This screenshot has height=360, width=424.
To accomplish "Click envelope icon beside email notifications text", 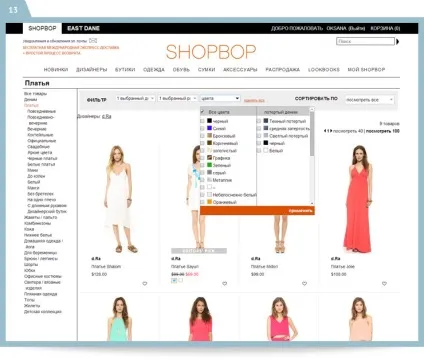I will (93, 41).
